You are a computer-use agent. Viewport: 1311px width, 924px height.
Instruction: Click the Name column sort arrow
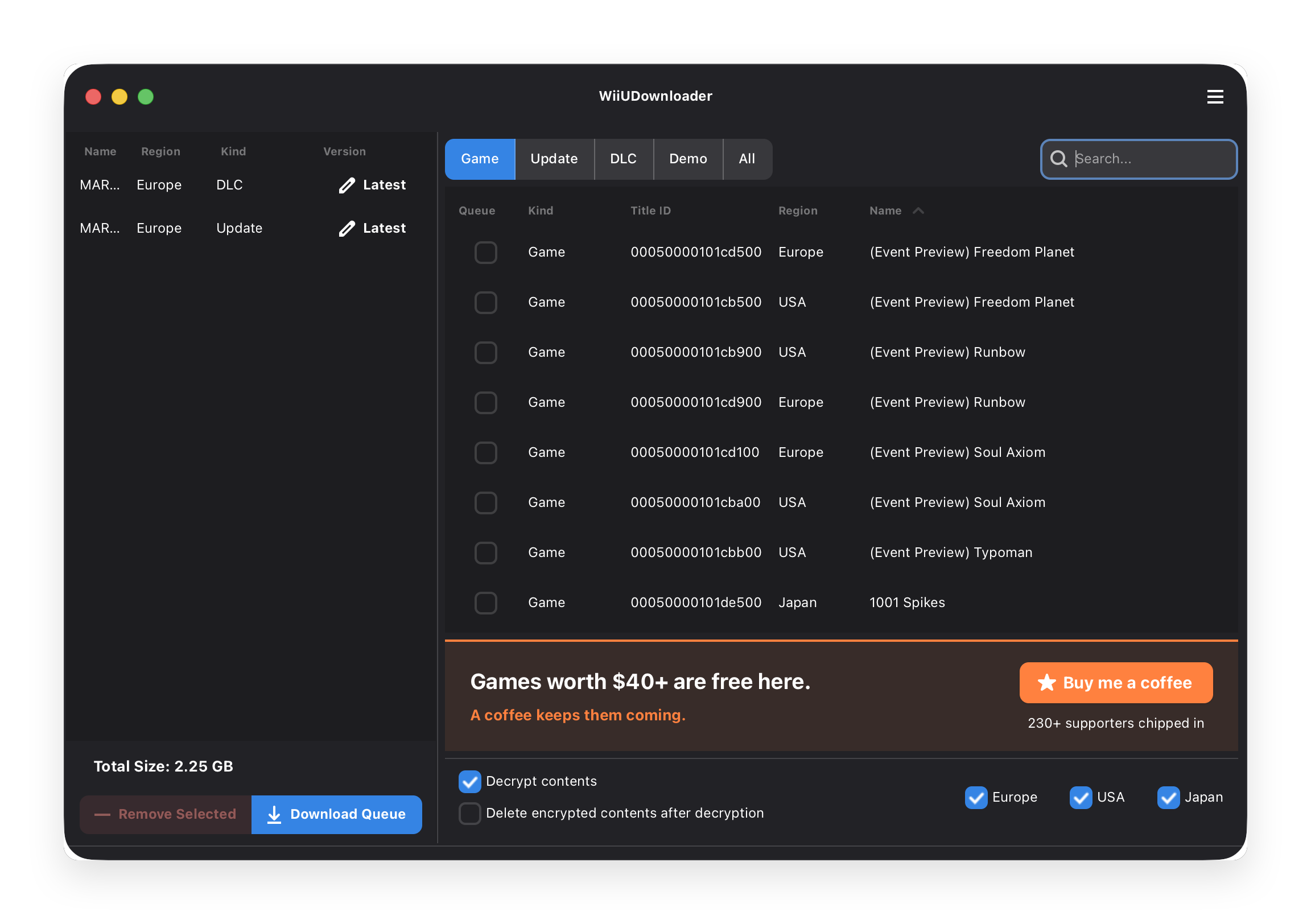[x=918, y=211]
